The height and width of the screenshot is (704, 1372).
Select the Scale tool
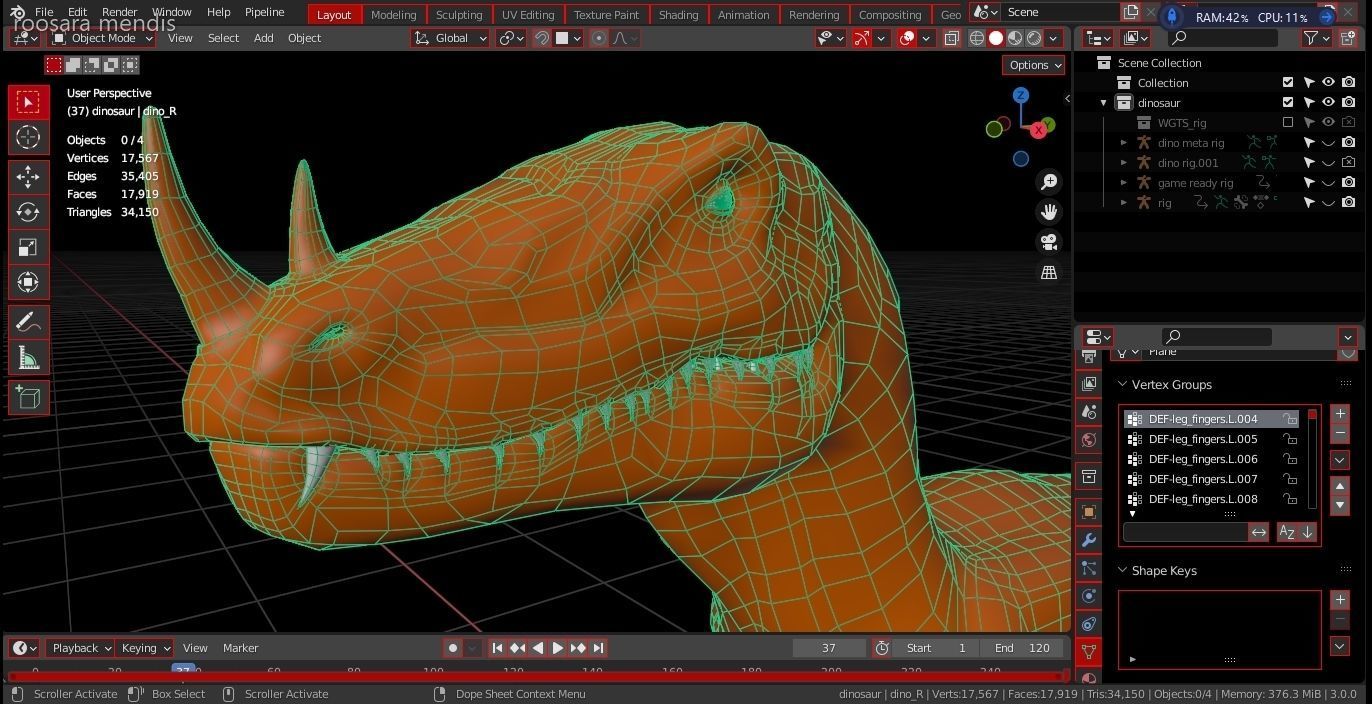(x=28, y=247)
